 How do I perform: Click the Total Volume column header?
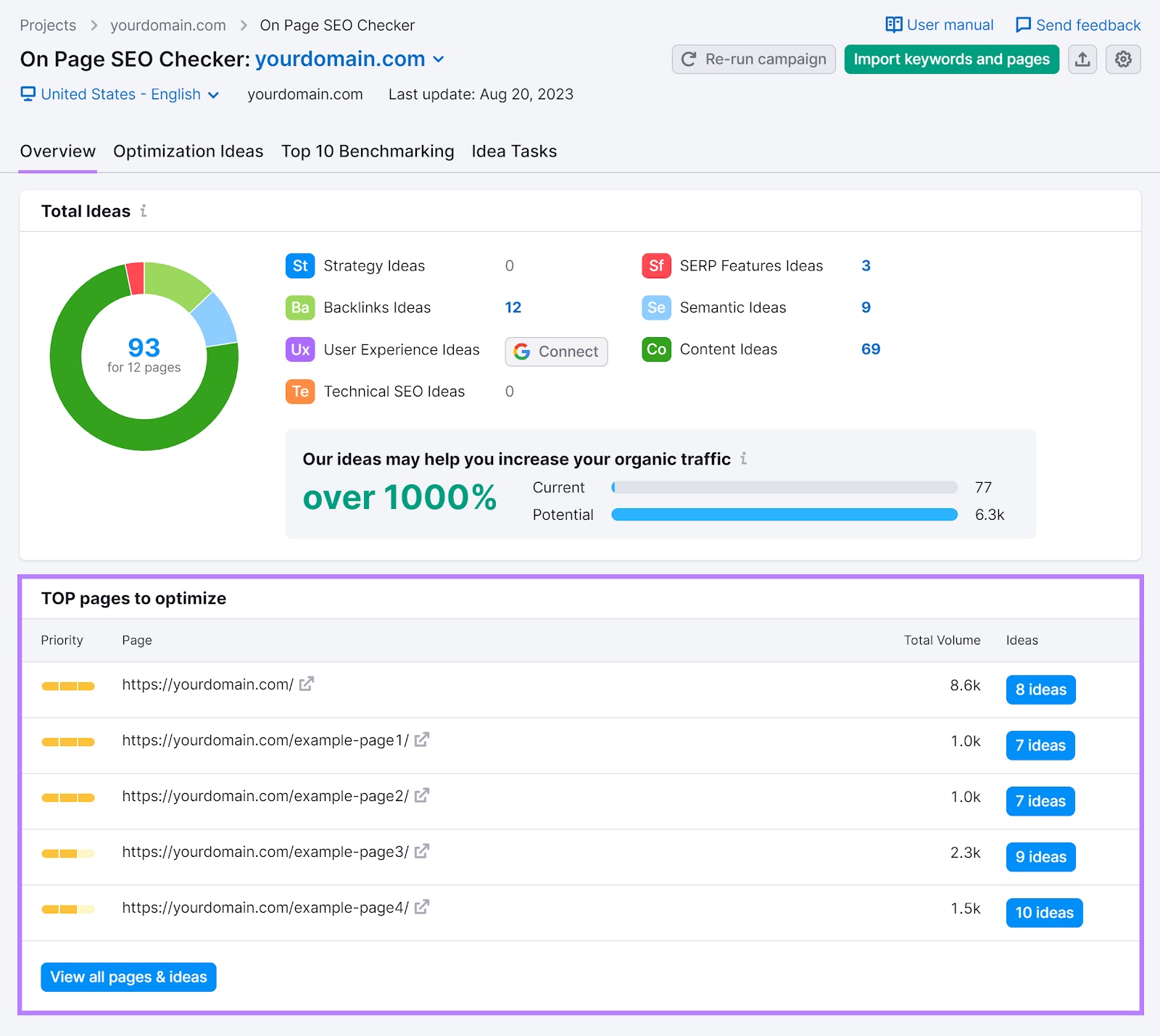click(x=942, y=640)
